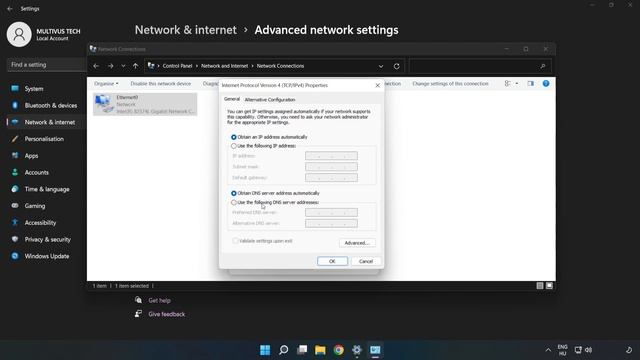The image size is (640, 360).
Task: Click the Settings back arrow
Action: pos(10,9)
